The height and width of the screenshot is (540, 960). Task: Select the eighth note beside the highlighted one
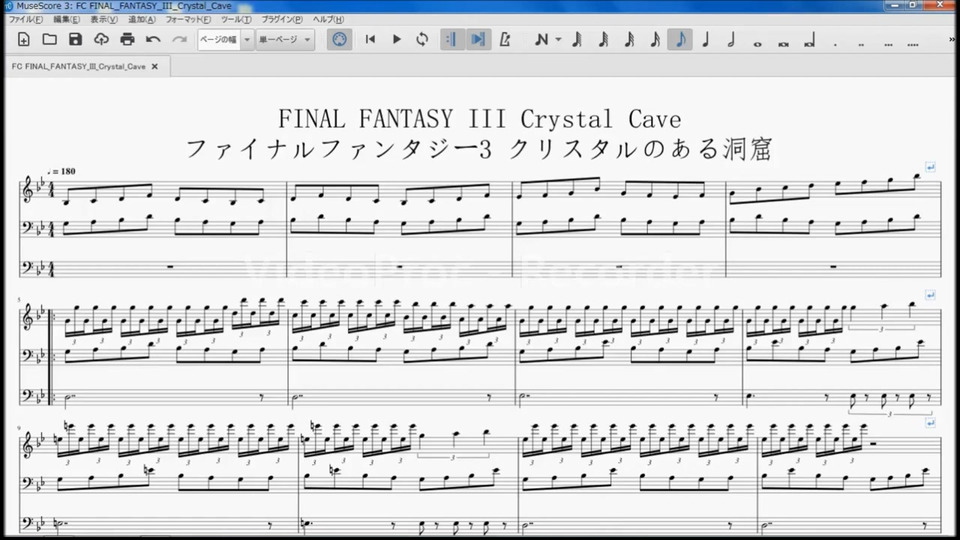coord(654,40)
